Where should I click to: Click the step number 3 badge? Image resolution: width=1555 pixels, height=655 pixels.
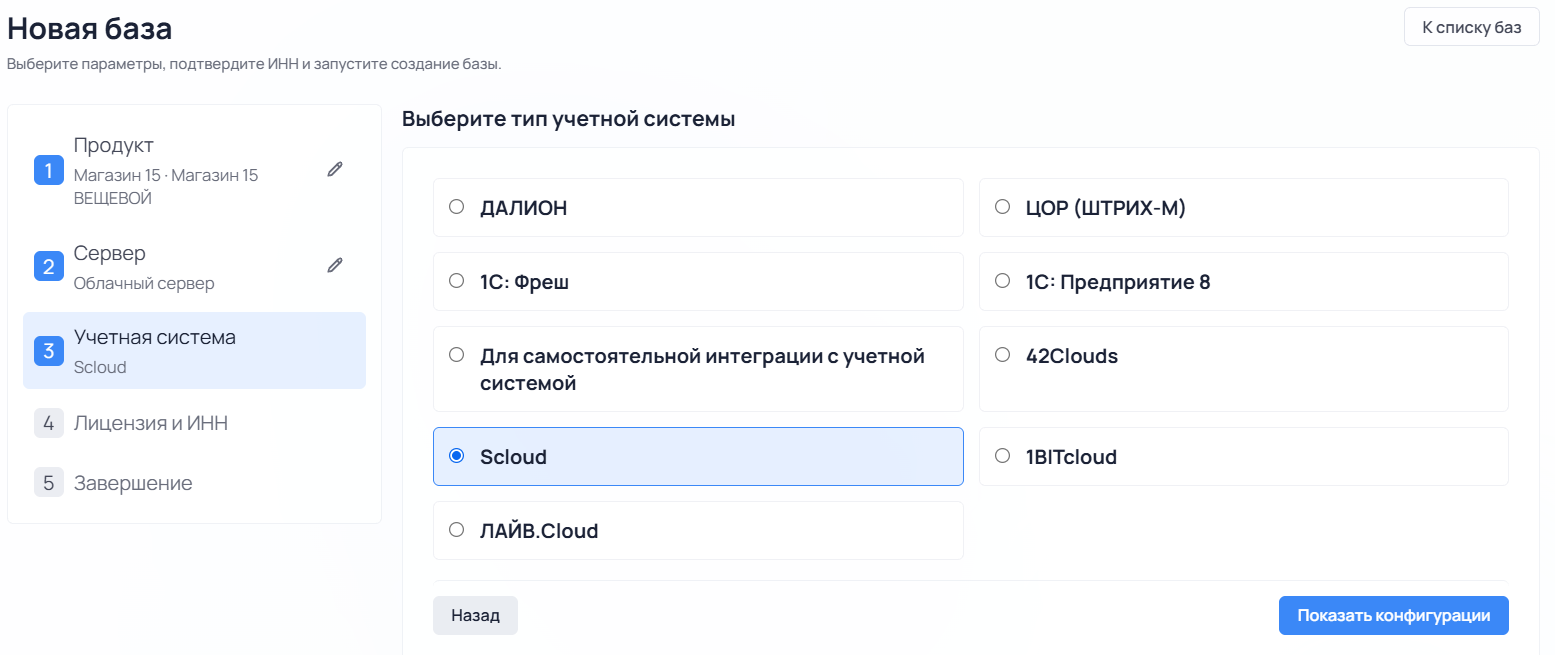(49, 351)
